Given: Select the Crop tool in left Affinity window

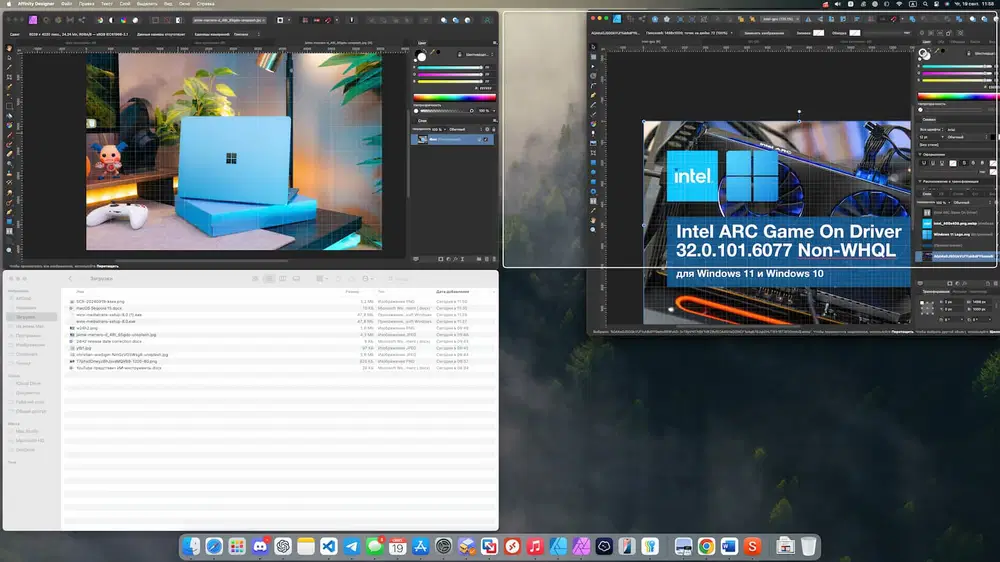Looking at the screenshot, I should [10, 77].
